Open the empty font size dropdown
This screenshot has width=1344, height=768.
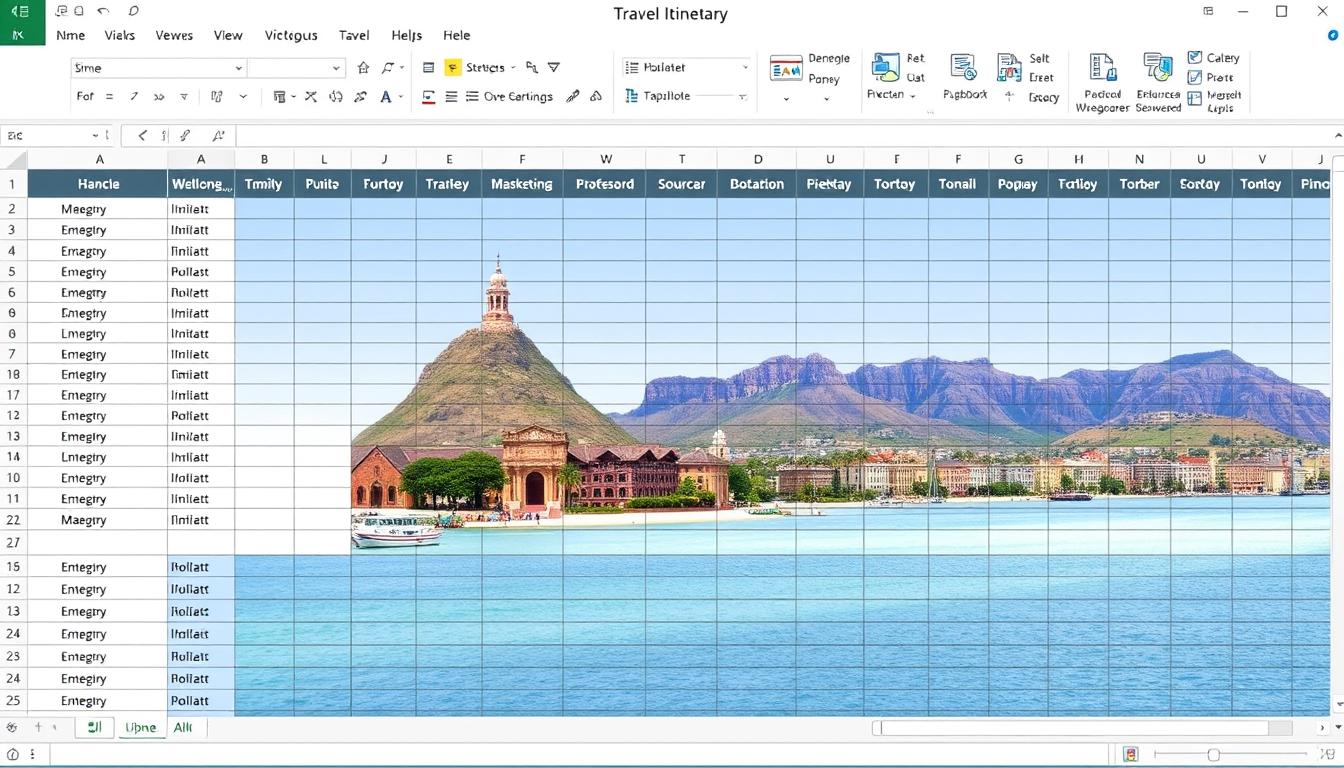336,68
